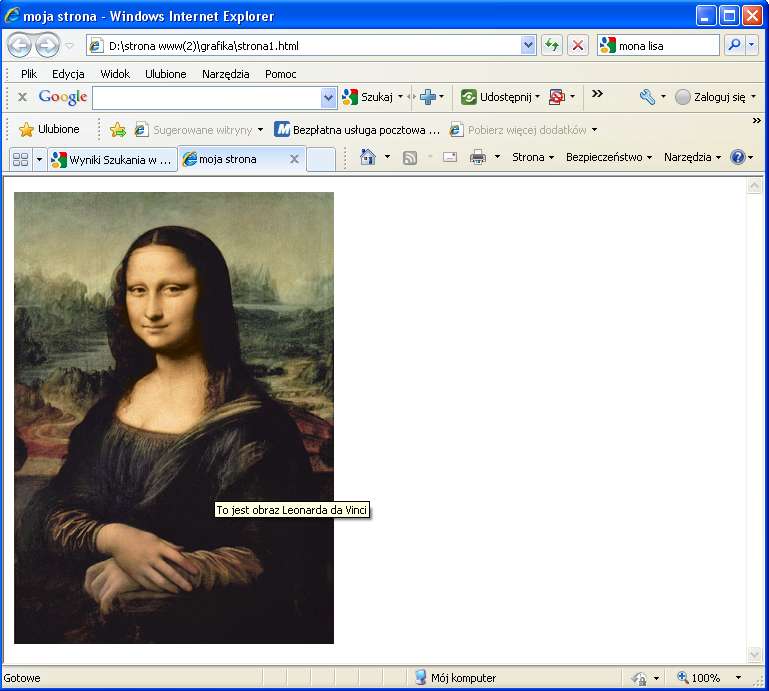Click the New Tab blank button
The width and height of the screenshot is (769, 691).
[321, 159]
